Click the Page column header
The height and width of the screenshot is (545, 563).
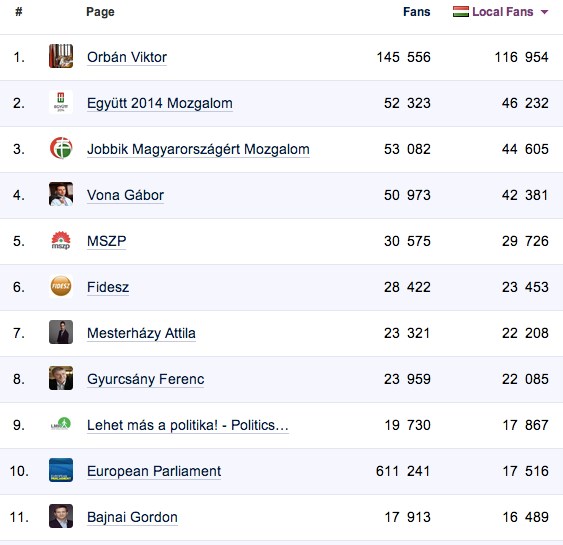[100, 12]
